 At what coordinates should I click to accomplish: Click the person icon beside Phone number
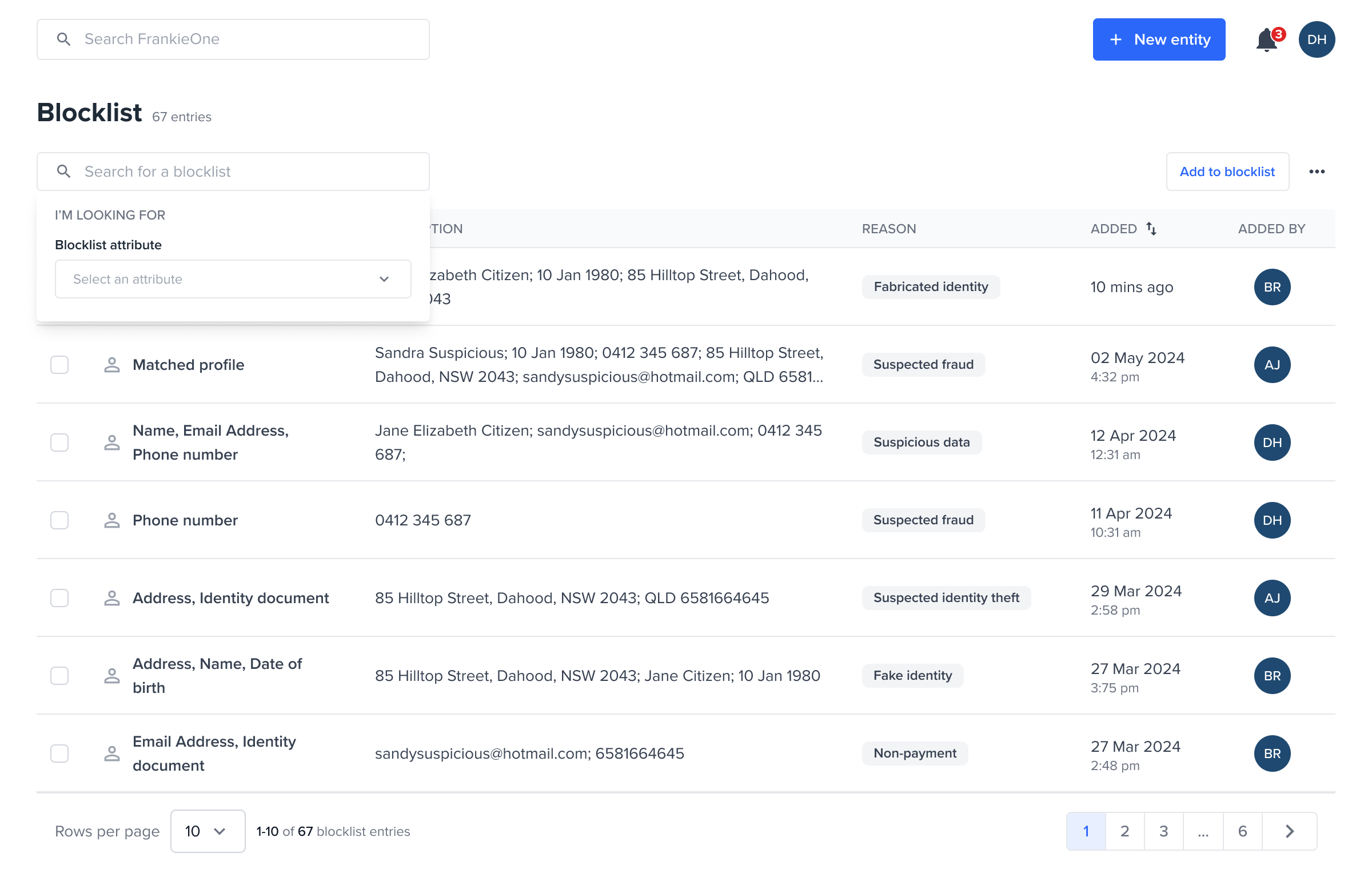coord(112,520)
